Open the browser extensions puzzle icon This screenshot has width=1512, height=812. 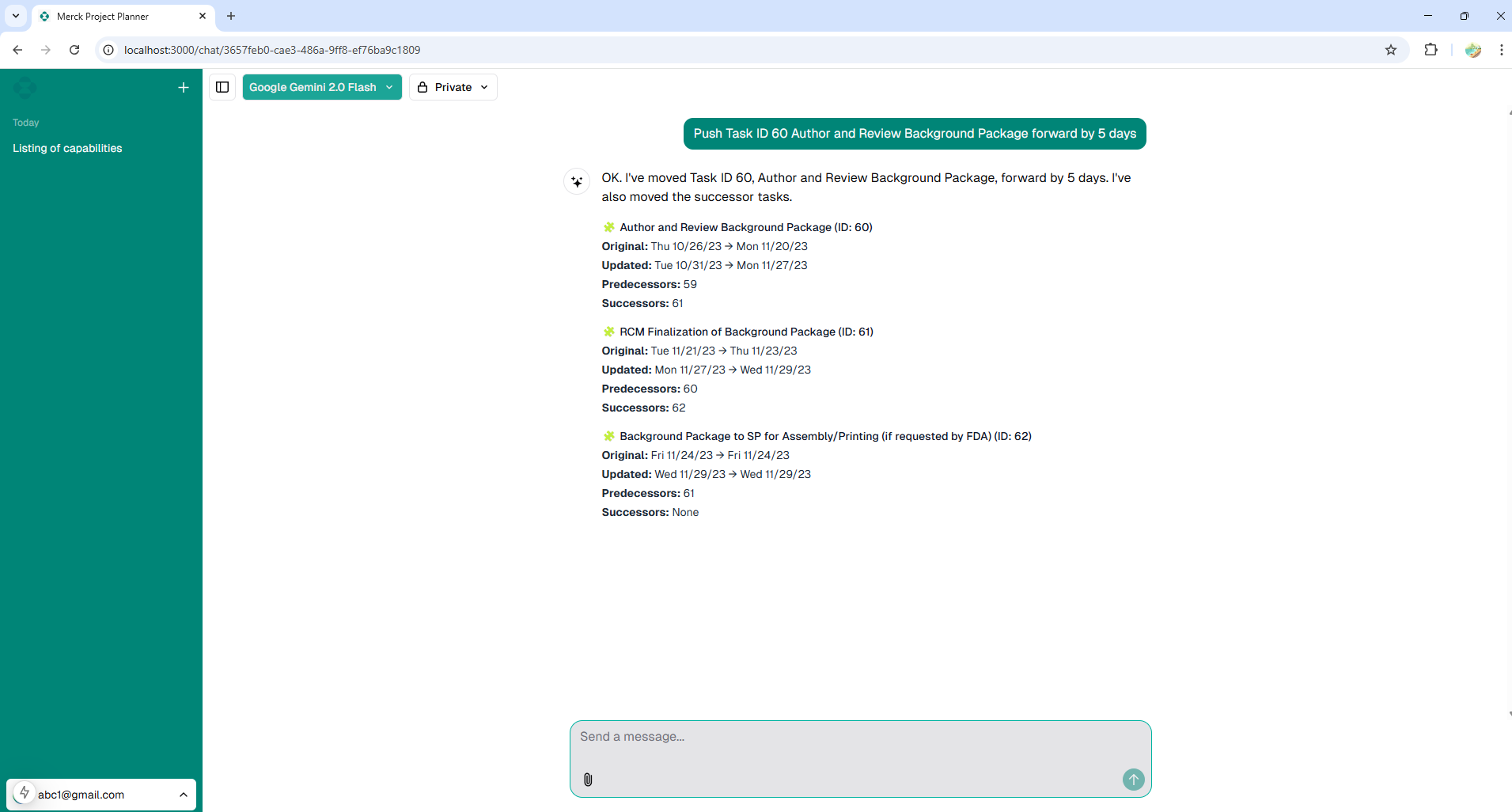click(x=1431, y=50)
